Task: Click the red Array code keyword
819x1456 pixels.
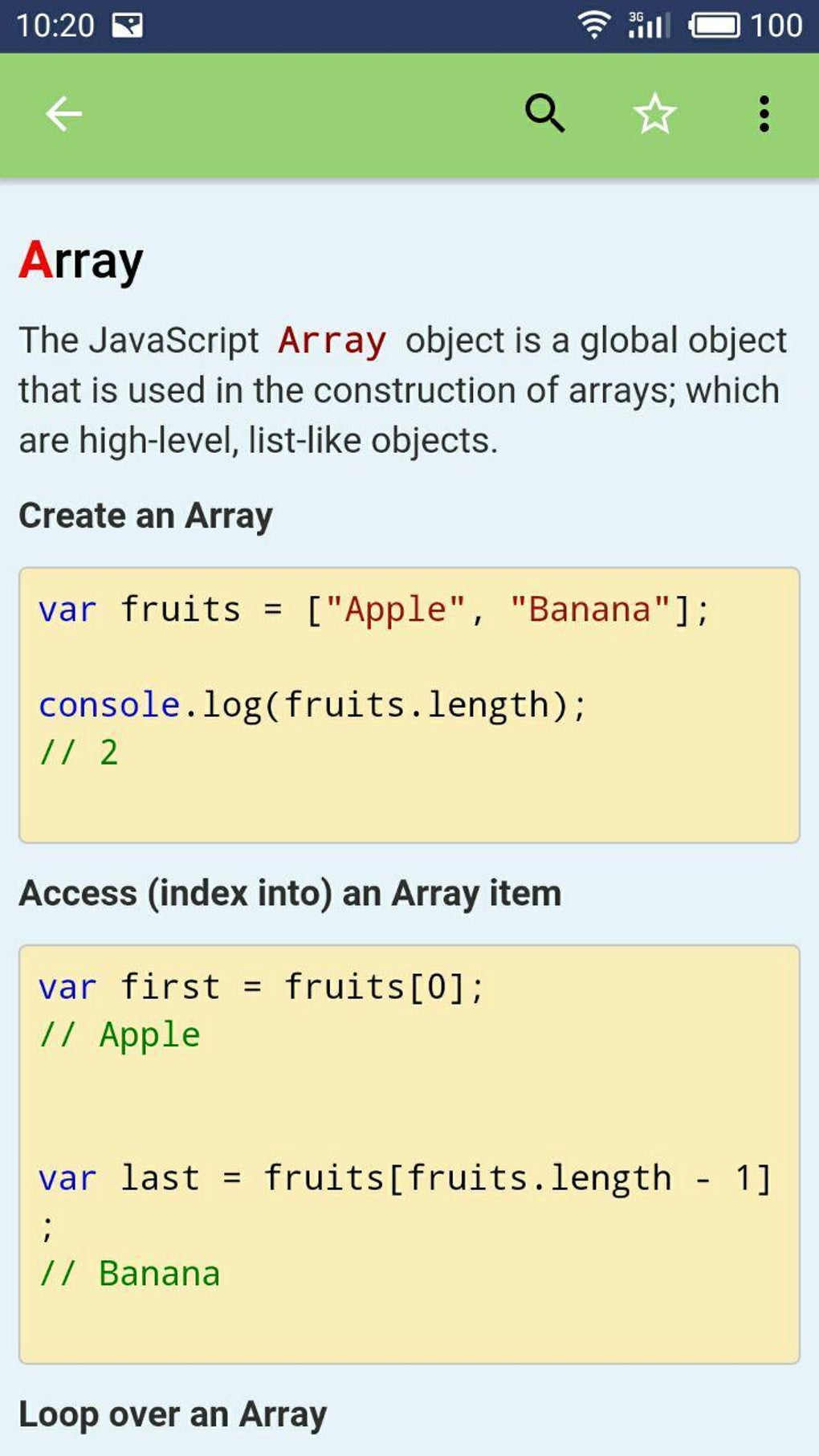Action: click(x=332, y=341)
